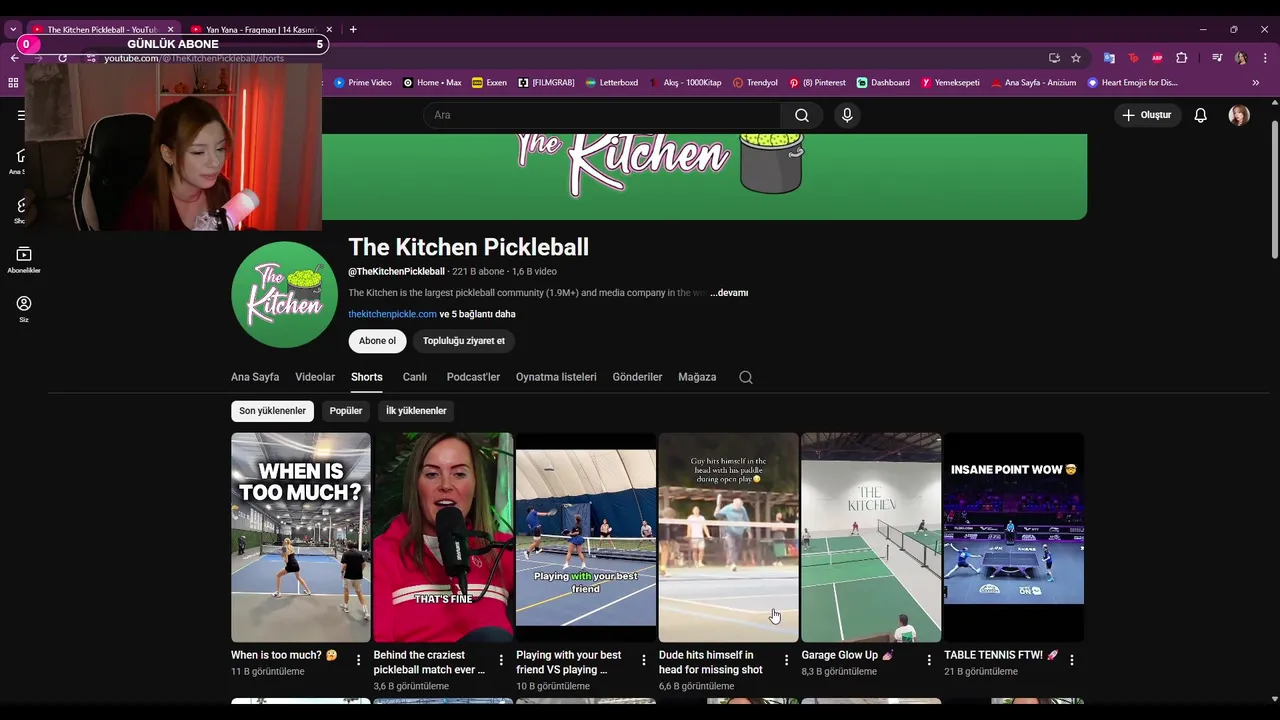
Task: Go to the Mağaza channel tab
Action: click(697, 377)
